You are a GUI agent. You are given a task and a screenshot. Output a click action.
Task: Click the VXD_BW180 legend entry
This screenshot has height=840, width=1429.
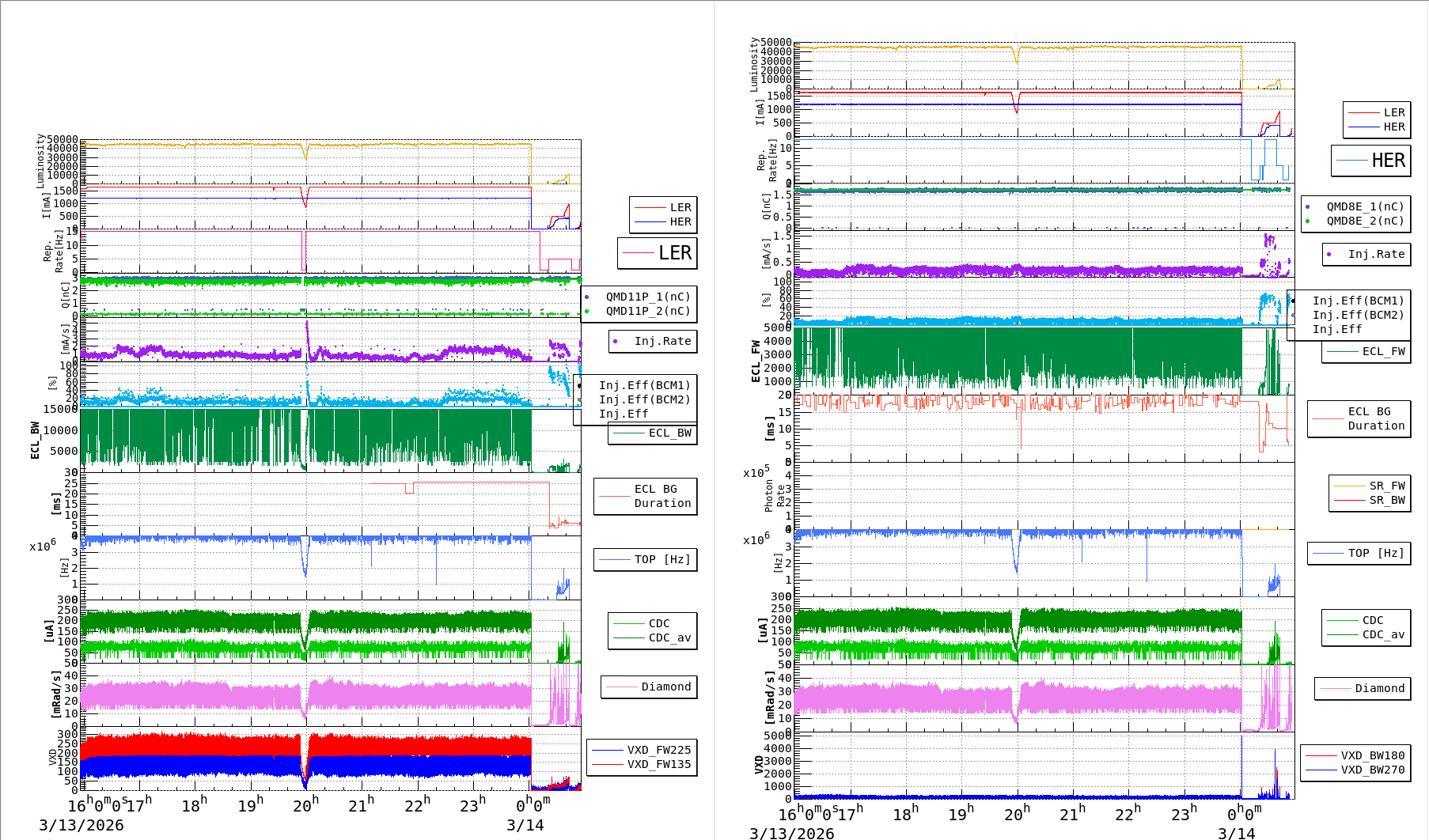[1355, 755]
